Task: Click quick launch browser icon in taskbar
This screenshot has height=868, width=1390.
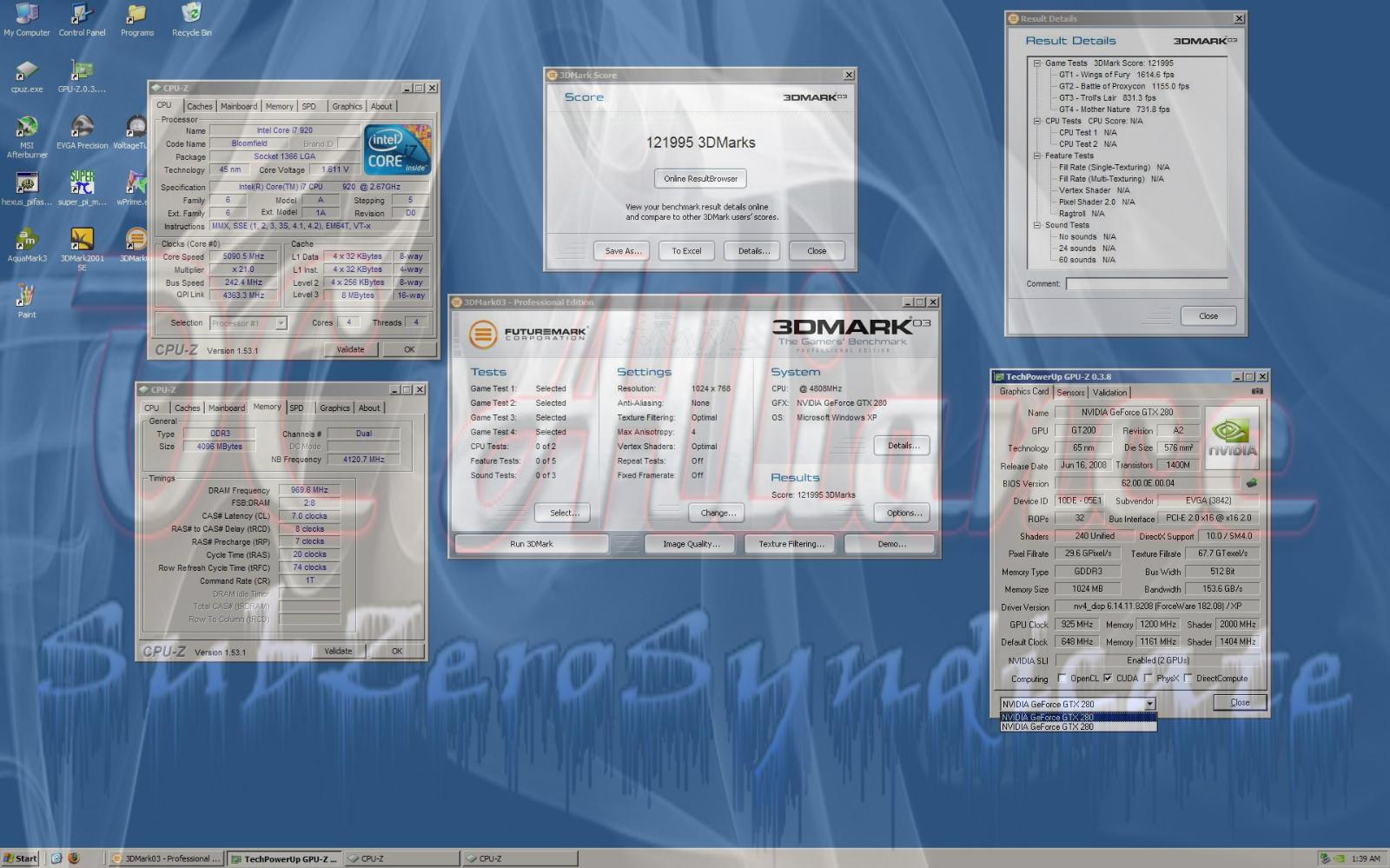Action: (74, 858)
